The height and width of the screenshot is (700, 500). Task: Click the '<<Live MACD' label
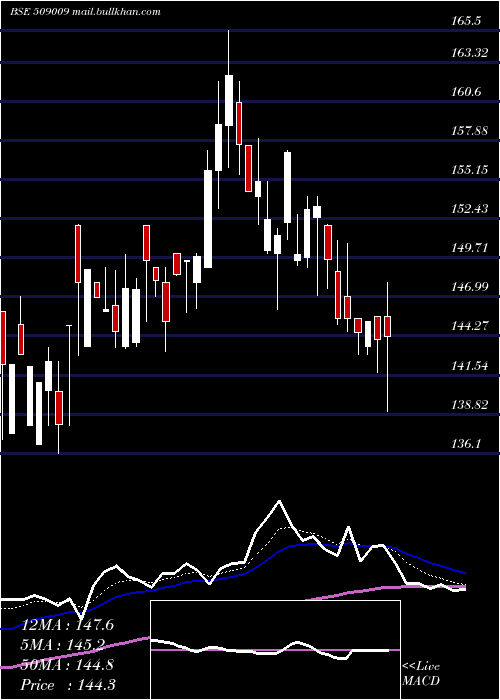(x=421, y=673)
